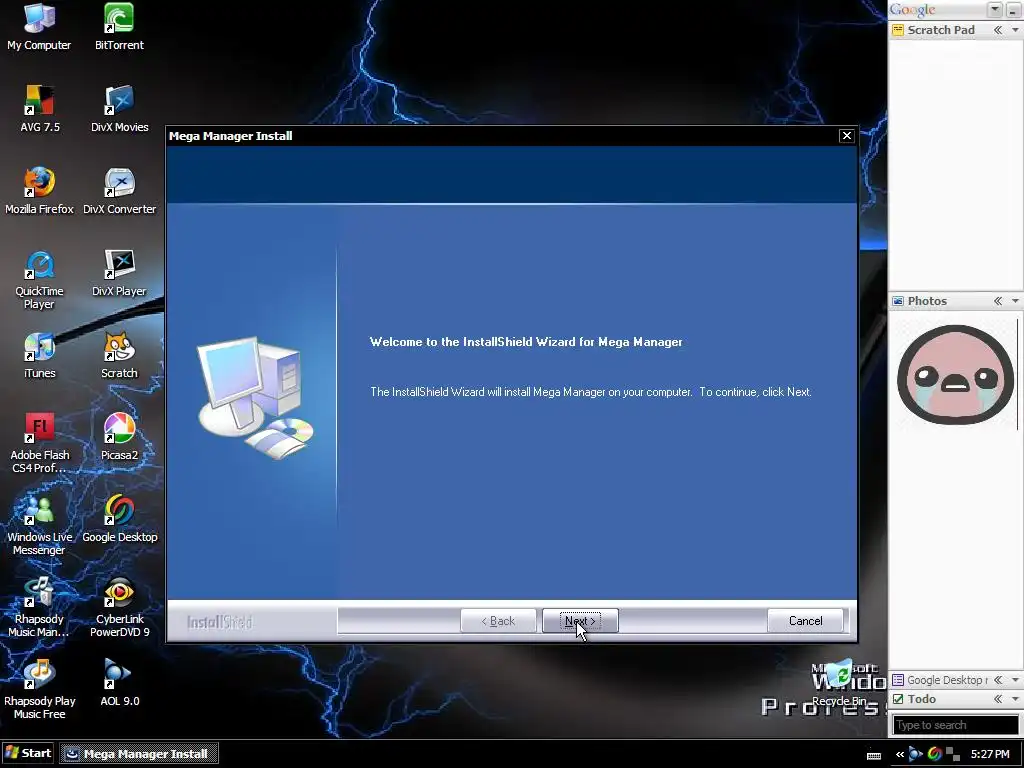Open the Windows Start menu

click(28, 753)
